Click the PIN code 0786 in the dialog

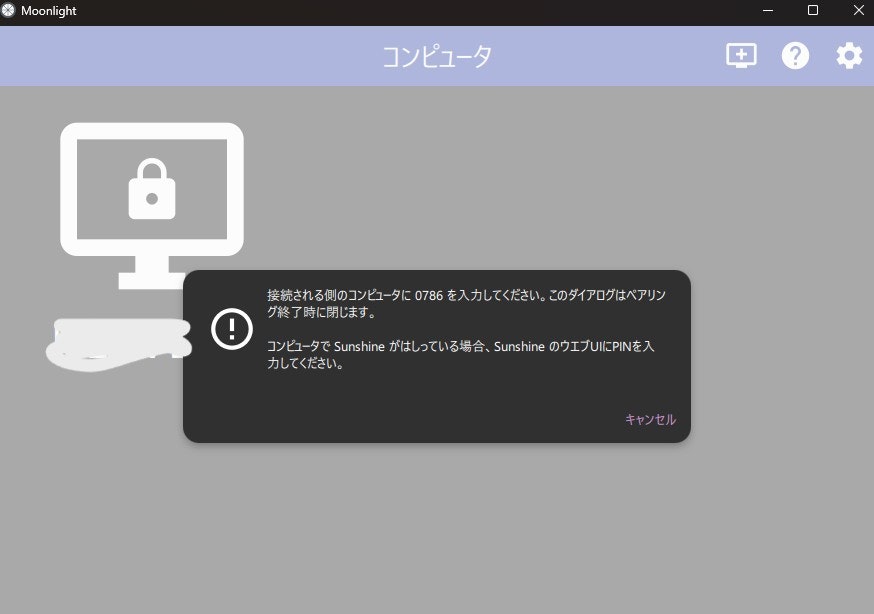pyautogui.click(x=427, y=294)
